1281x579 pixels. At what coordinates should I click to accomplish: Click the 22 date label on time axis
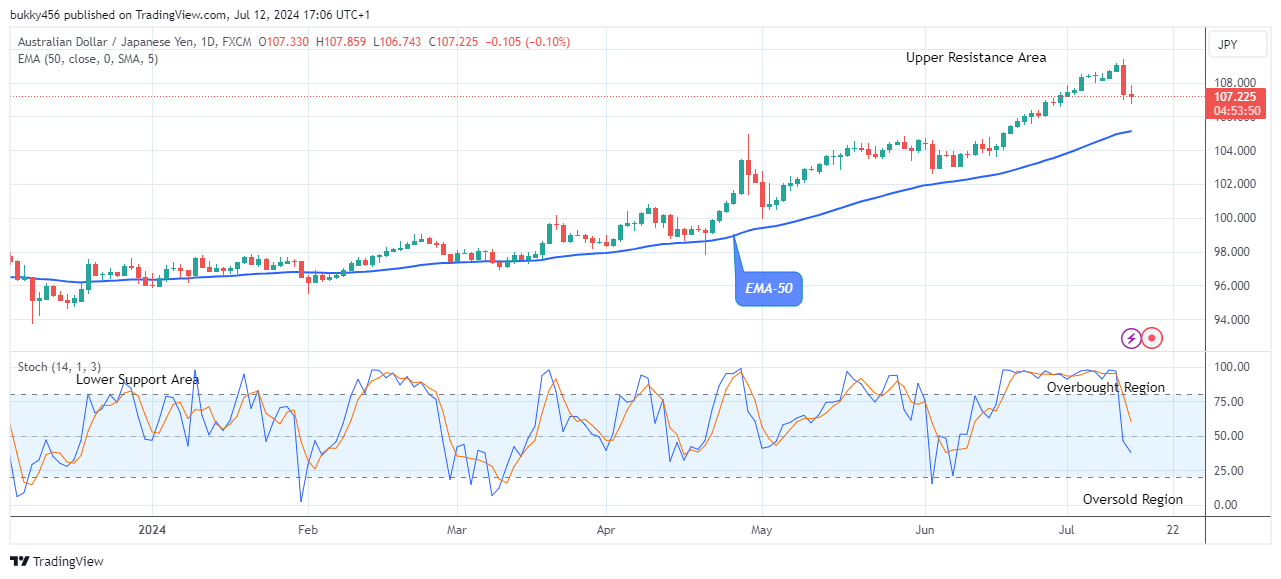[x=1172, y=529]
